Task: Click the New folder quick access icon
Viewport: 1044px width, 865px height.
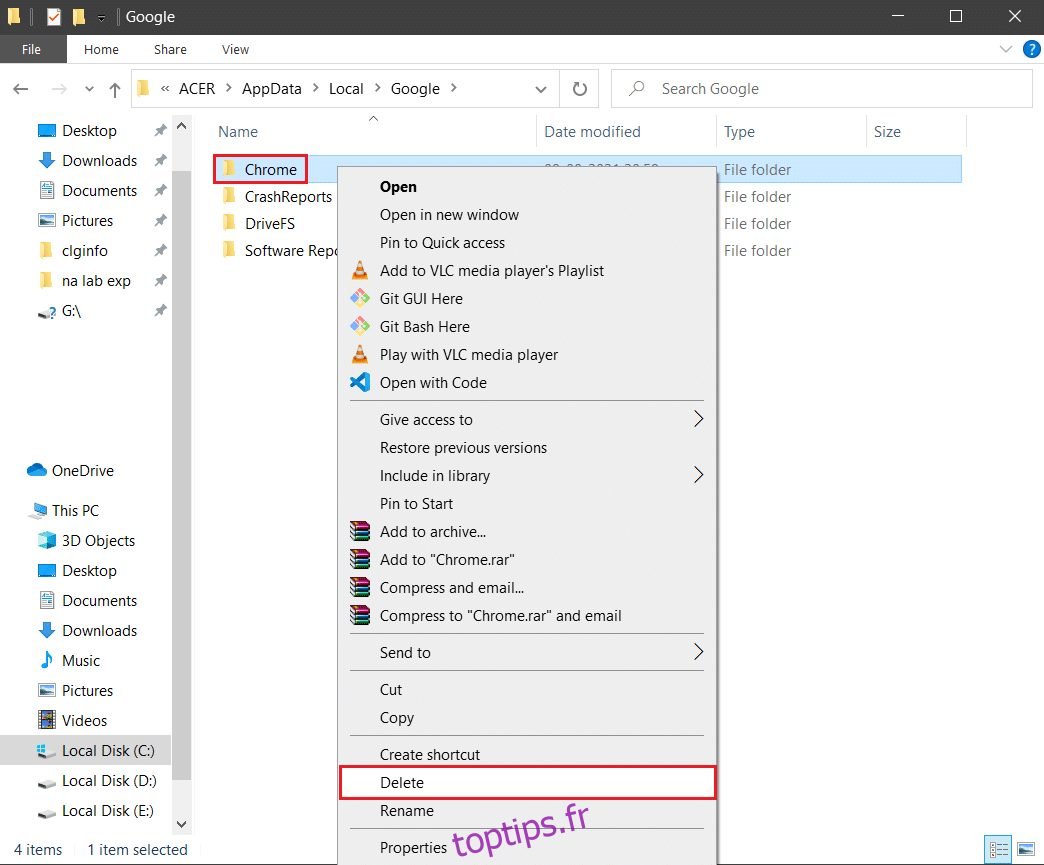Action: click(x=79, y=17)
